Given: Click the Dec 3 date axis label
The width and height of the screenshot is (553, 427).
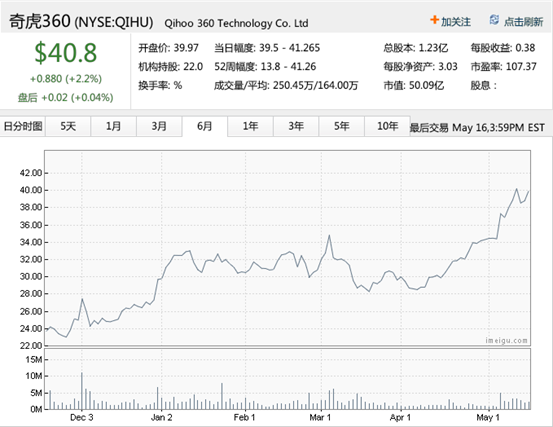Looking at the screenshot, I should tap(81, 417).
